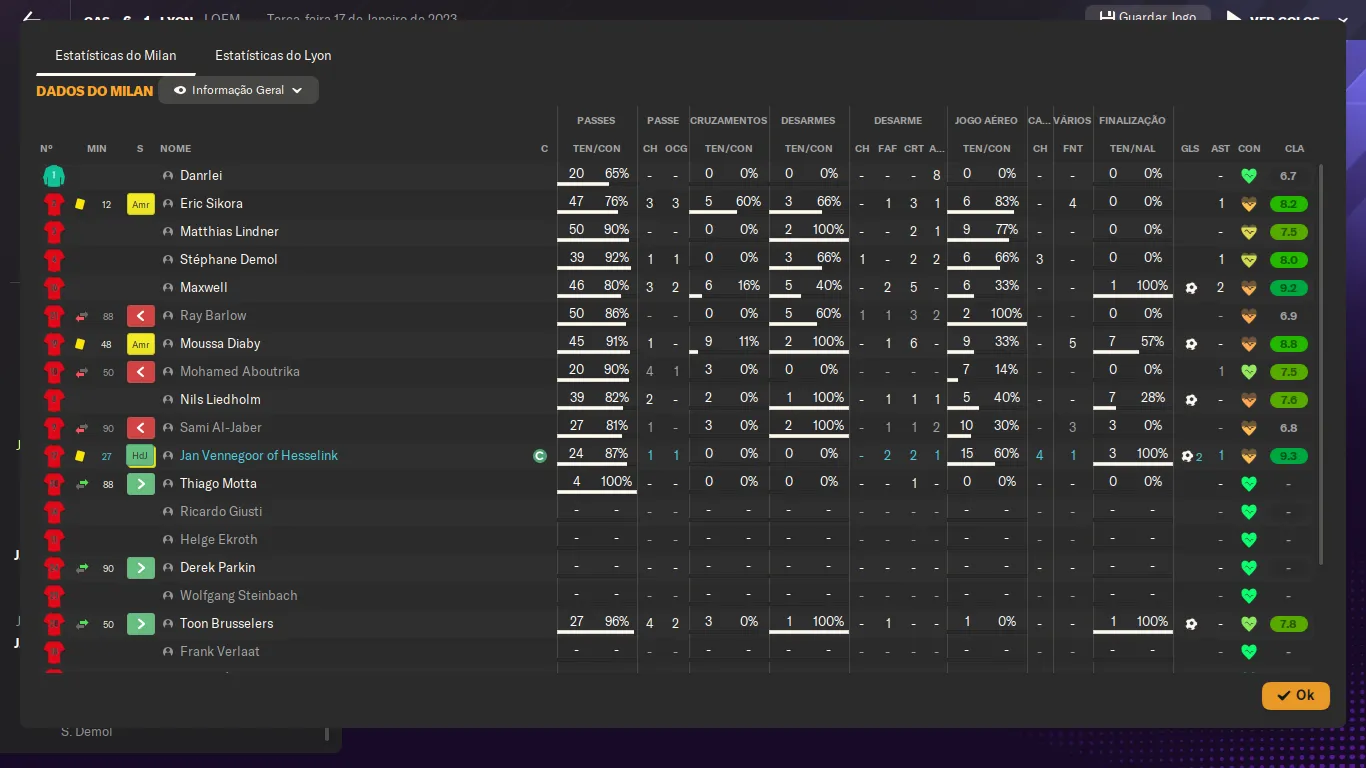
Task: Click the CRUZAMENTOS column group header
Action: click(x=729, y=121)
